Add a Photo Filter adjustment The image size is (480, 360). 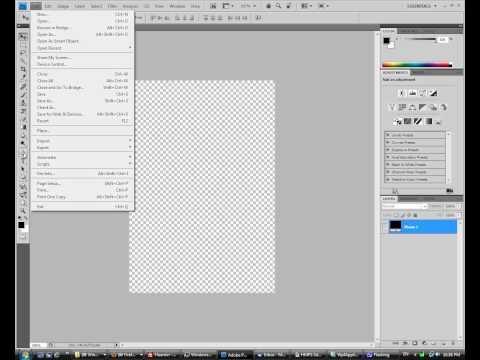click(433, 107)
